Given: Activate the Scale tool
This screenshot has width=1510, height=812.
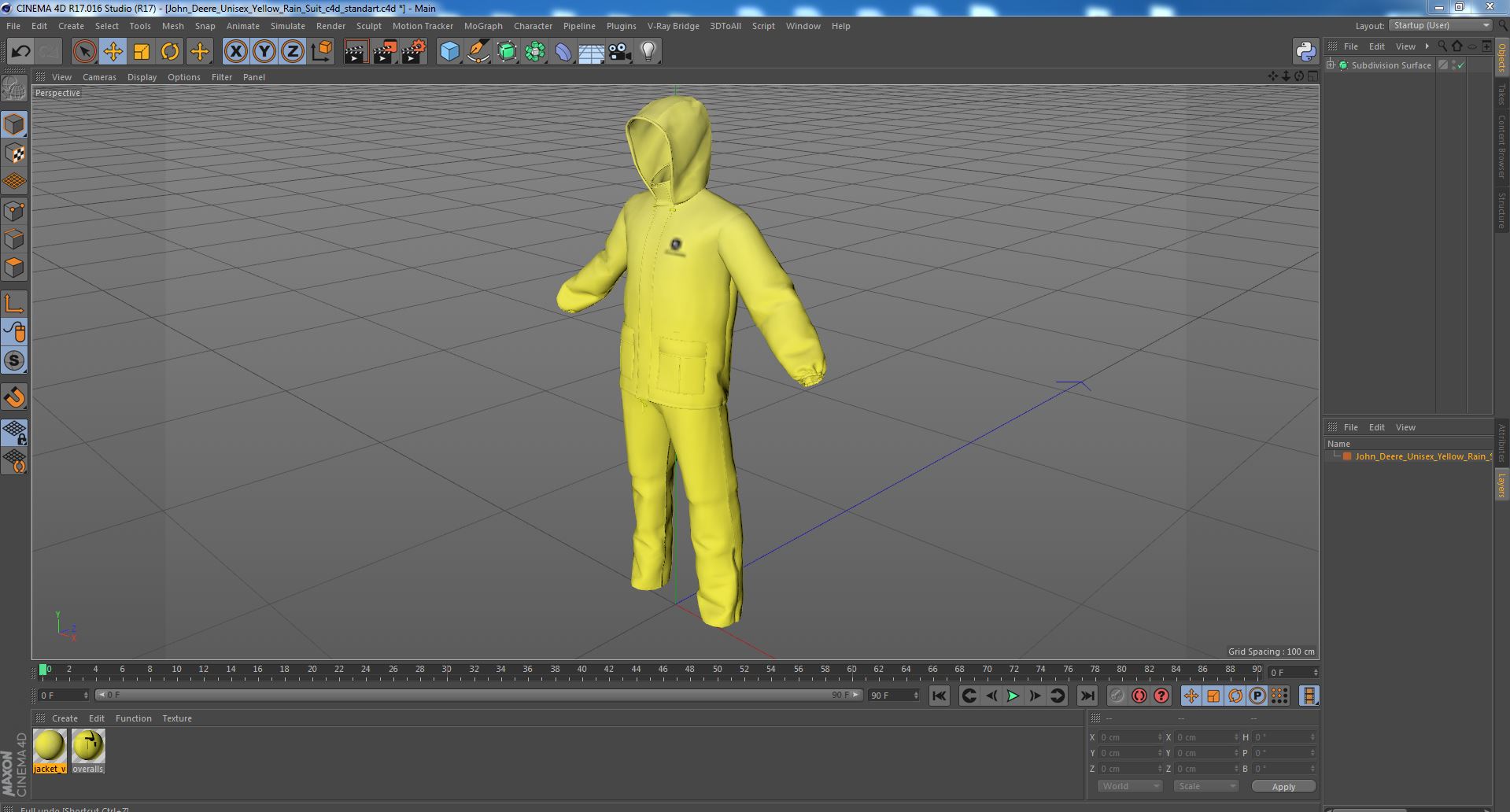Looking at the screenshot, I should pos(142,52).
